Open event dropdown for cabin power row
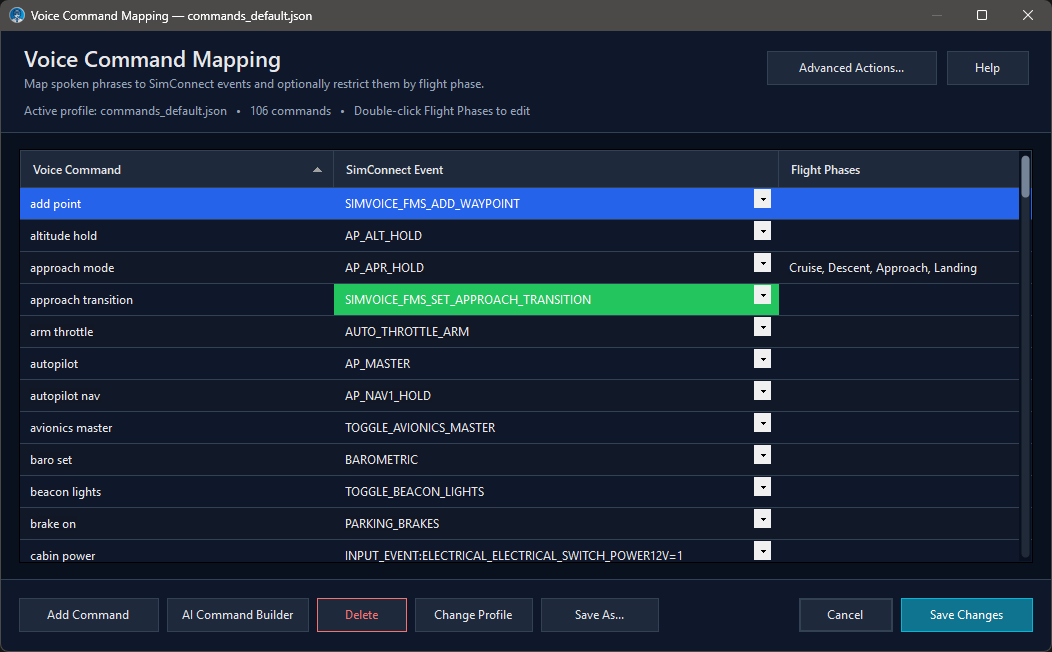Image resolution: width=1052 pixels, height=652 pixels. point(762,551)
